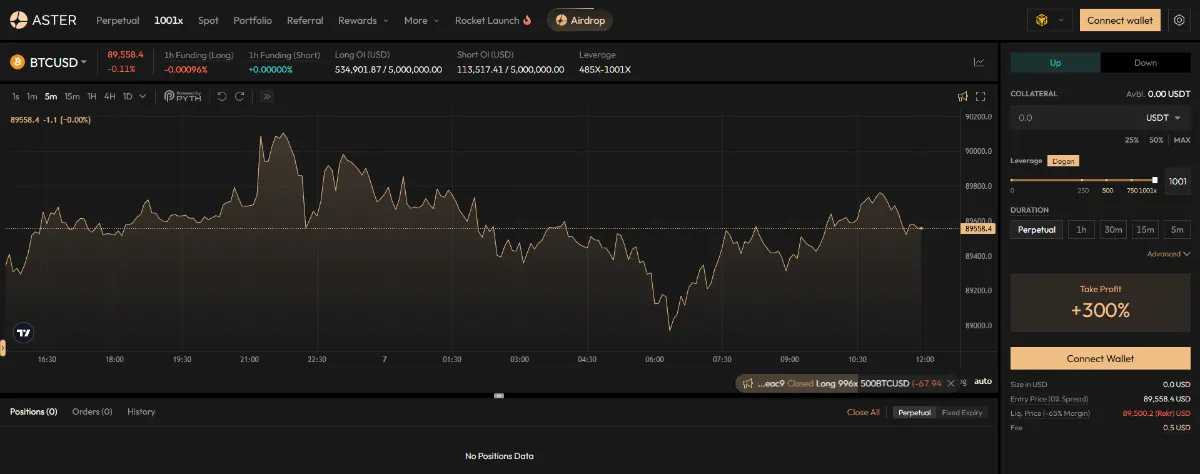
Task: Expand chart toolbar with double-arrow icon
Action: click(267, 97)
